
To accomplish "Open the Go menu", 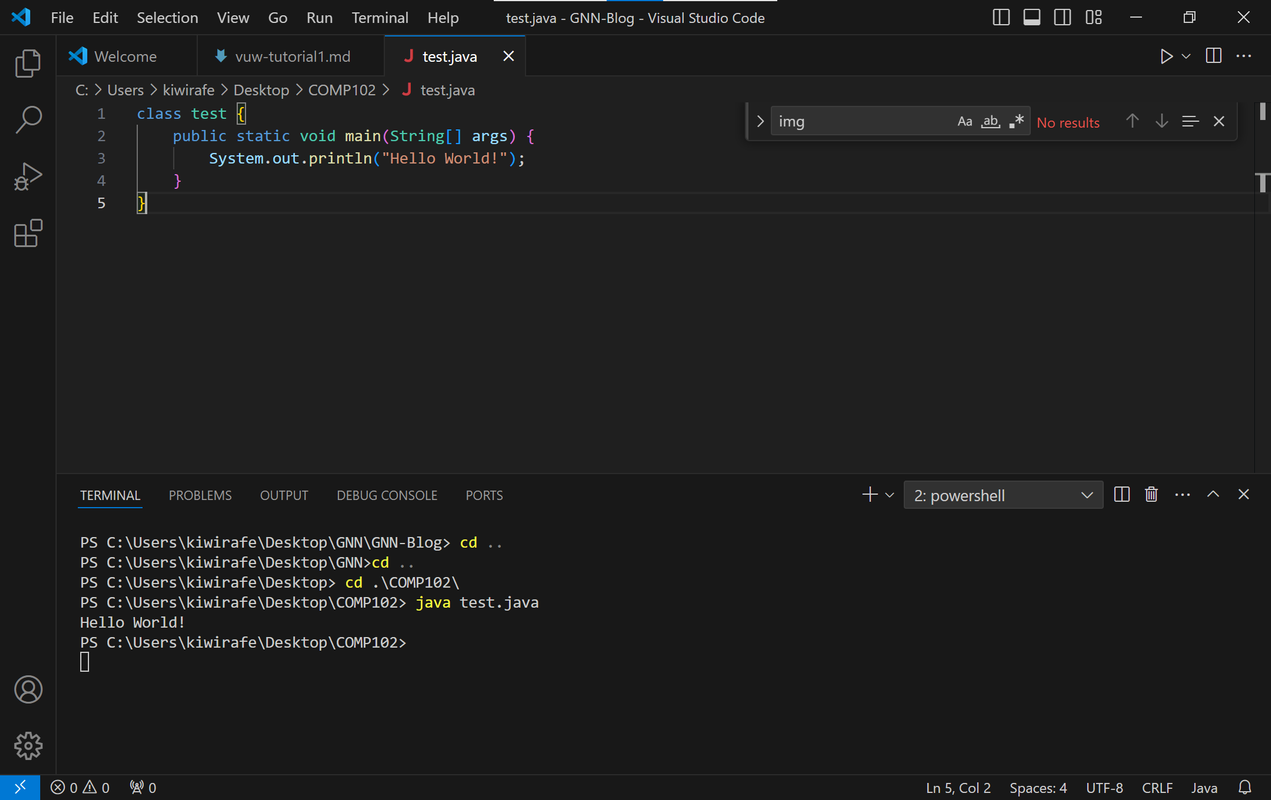I will coord(278,17).
